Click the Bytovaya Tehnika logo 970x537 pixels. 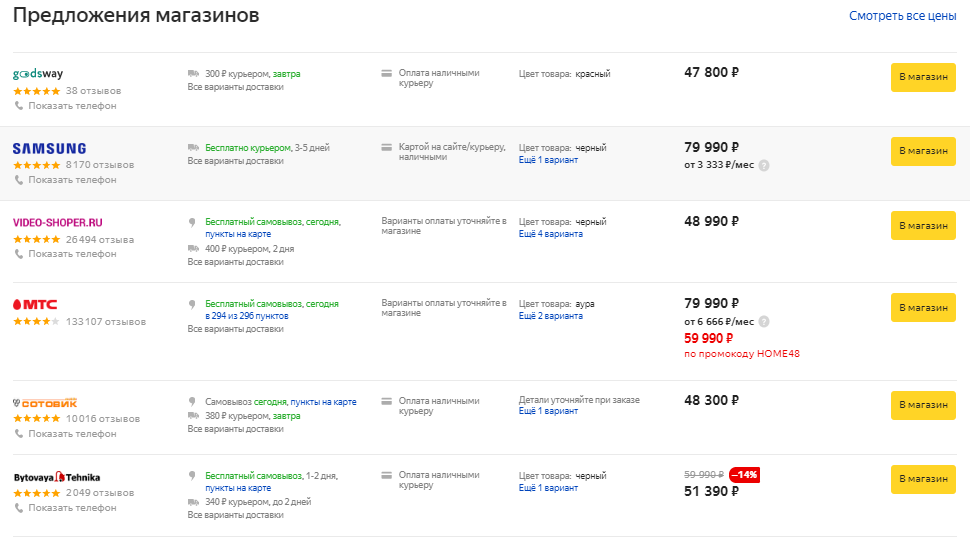pyautogui.click(x=57, y=477)
